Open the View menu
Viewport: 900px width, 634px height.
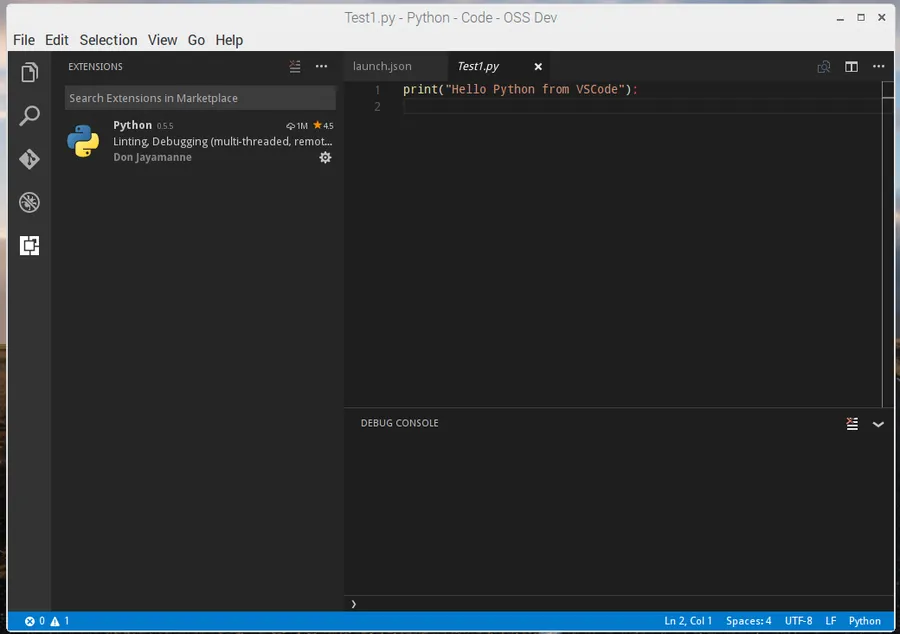(162, 40)
